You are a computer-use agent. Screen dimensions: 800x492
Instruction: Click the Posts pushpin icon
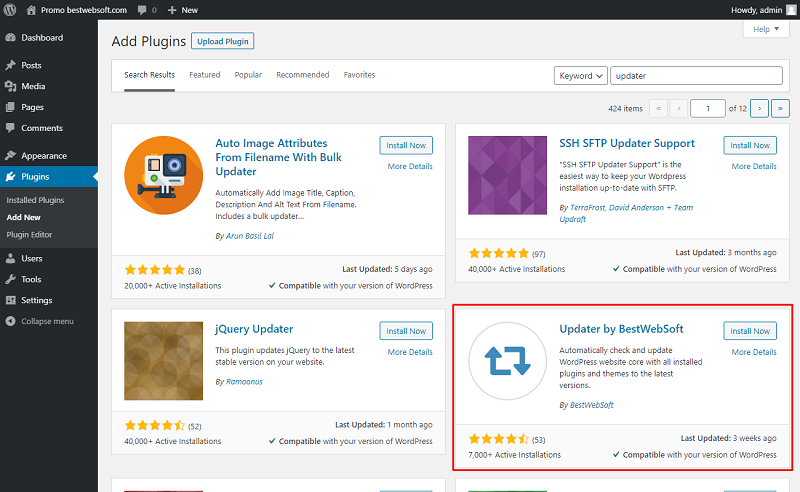pos(10,65)
